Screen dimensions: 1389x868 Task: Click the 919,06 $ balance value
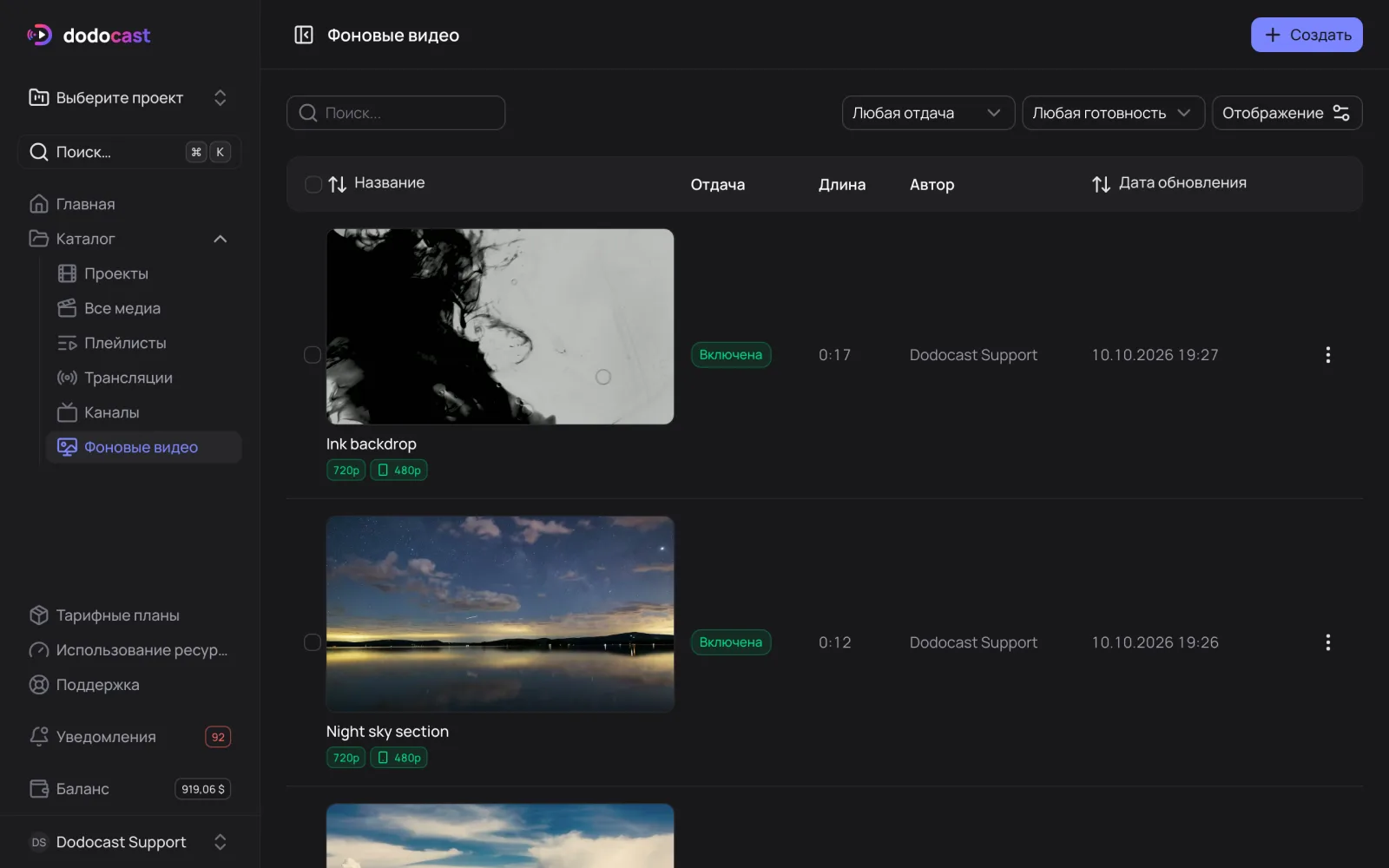[203, 789]
